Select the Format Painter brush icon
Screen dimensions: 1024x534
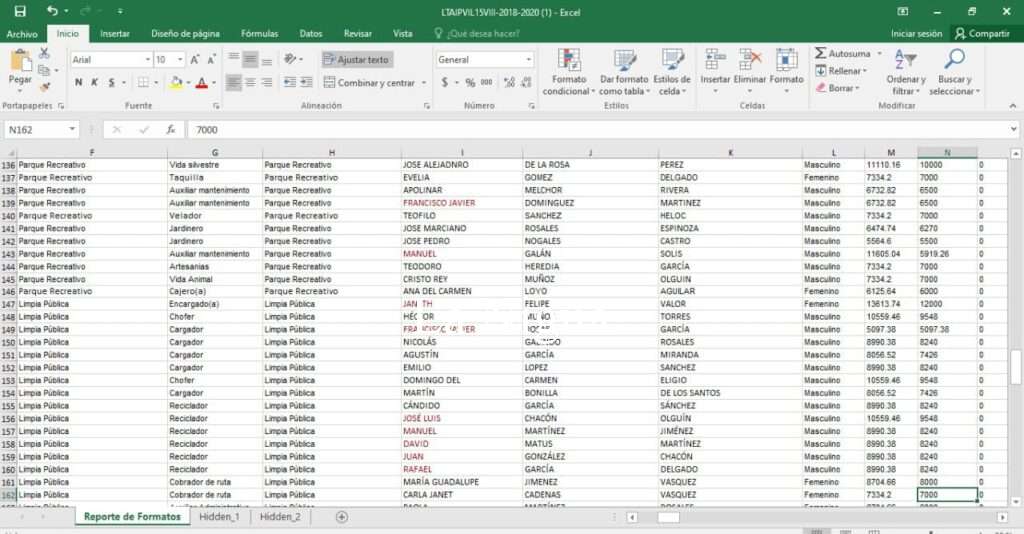click(x=44, y=87)
